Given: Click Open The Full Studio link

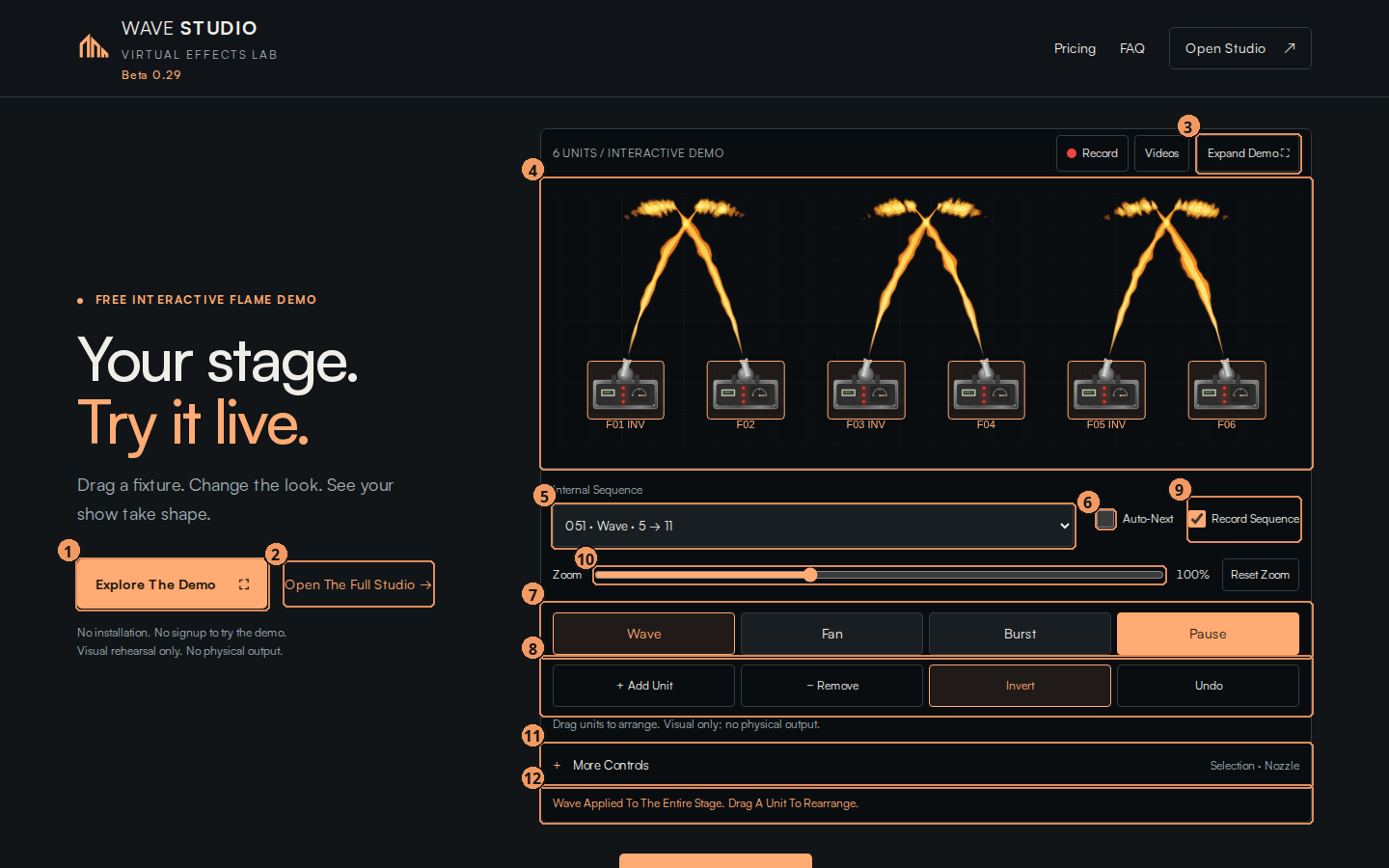Looking at the screenshot, I should coord(358,584).
